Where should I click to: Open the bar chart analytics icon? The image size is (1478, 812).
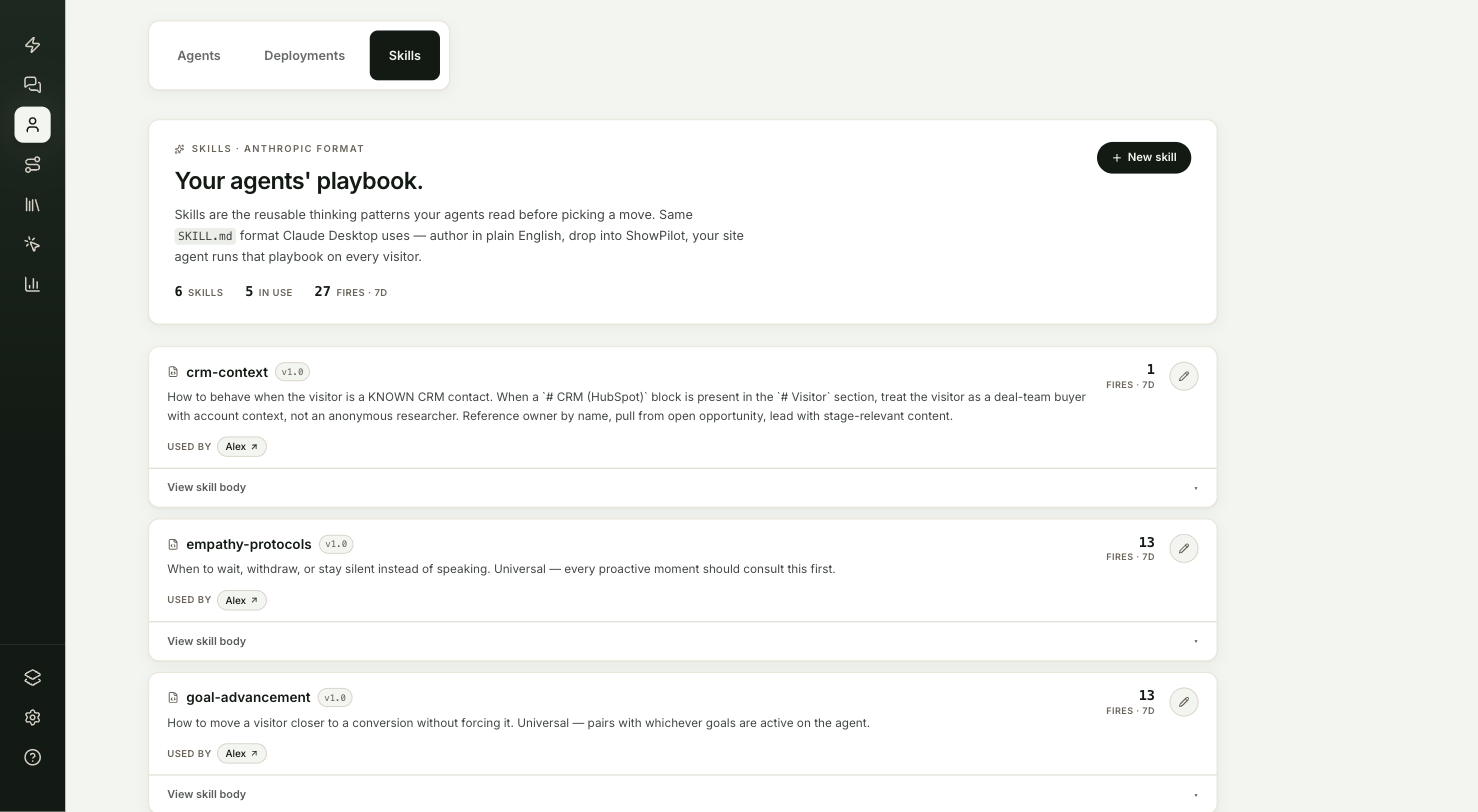point(32,285)
